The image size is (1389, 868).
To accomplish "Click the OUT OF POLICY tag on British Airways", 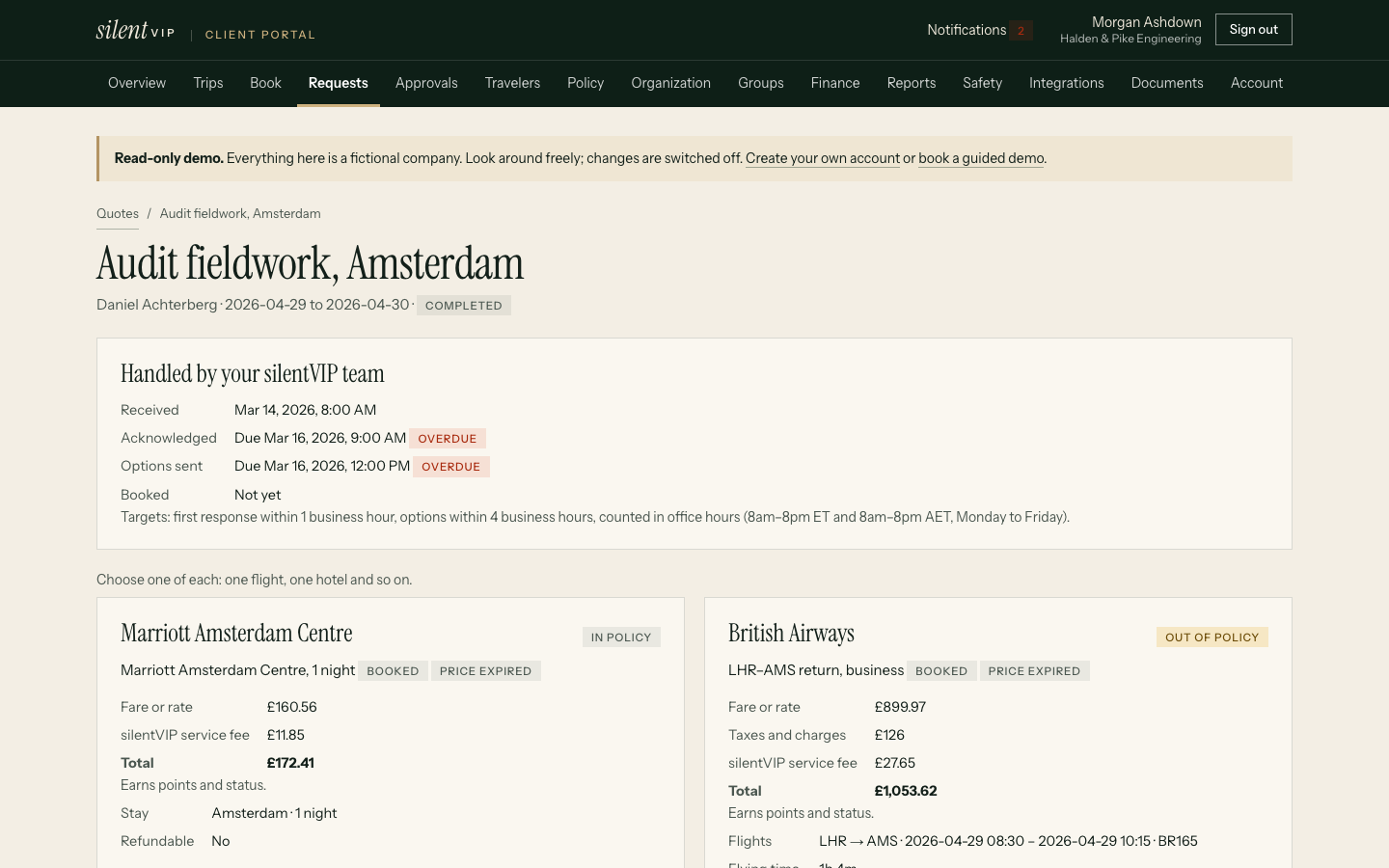I will pyautogui.click(x=1212, y=637).
